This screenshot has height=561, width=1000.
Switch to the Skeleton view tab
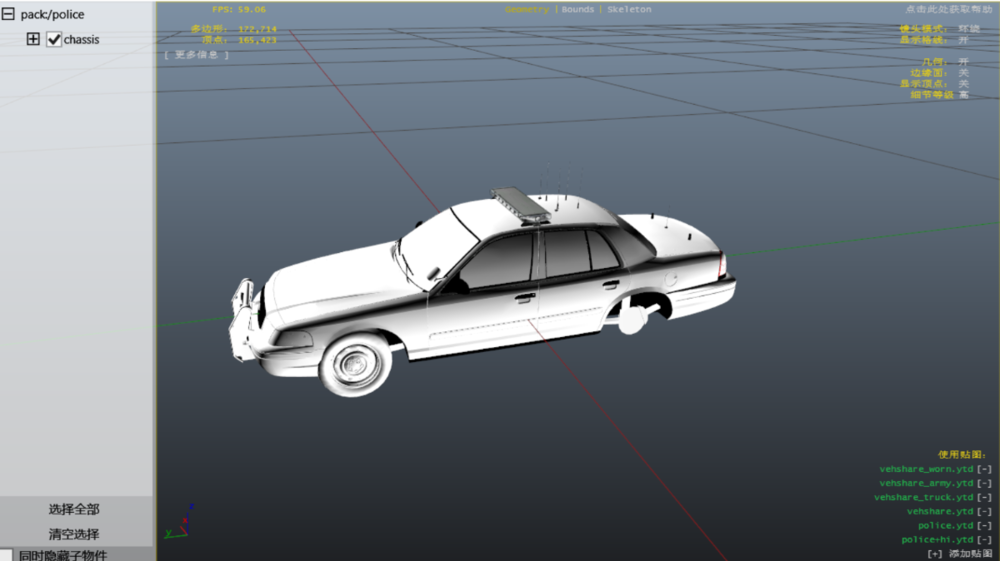629,10
